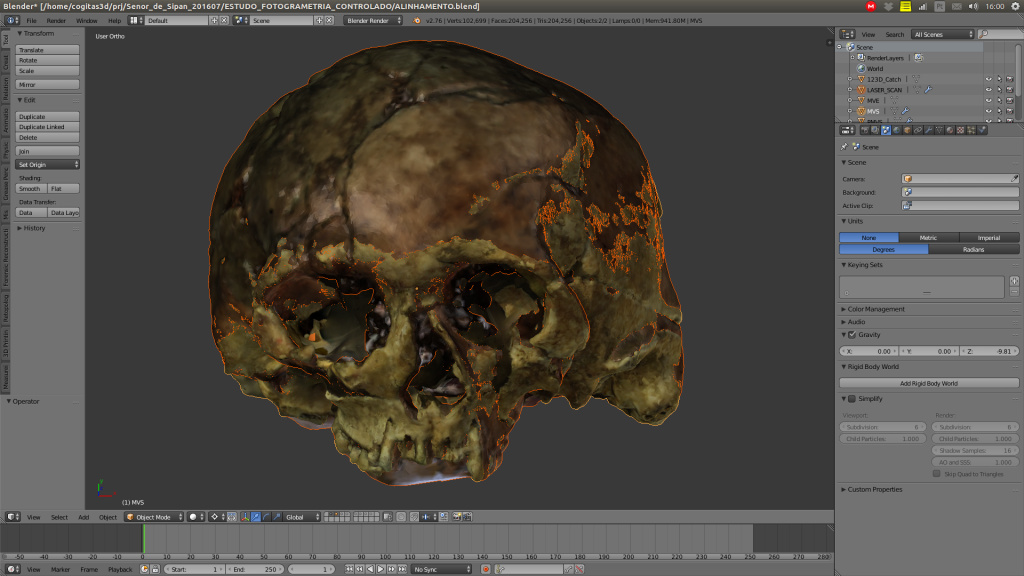Open the Material properties tab sphere icon

pyautogui.click(x=950, y=130)
